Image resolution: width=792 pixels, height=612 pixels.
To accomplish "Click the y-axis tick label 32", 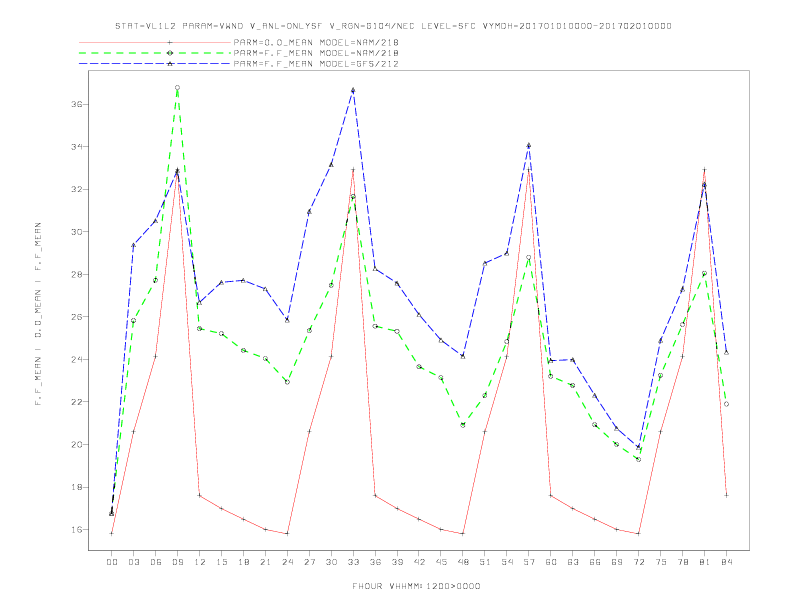I will point(76,189).
